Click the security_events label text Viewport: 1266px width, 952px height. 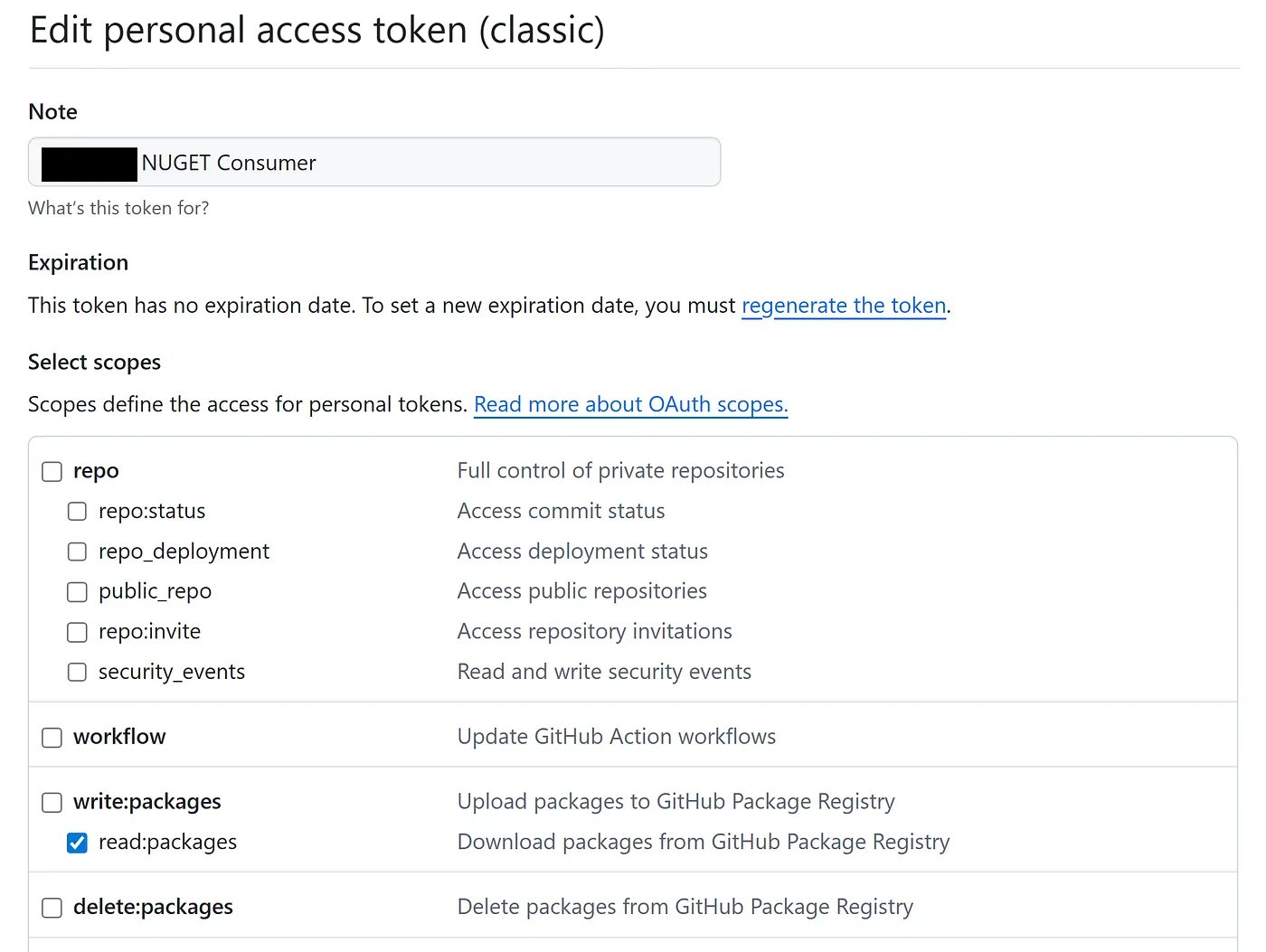[171, 672]
